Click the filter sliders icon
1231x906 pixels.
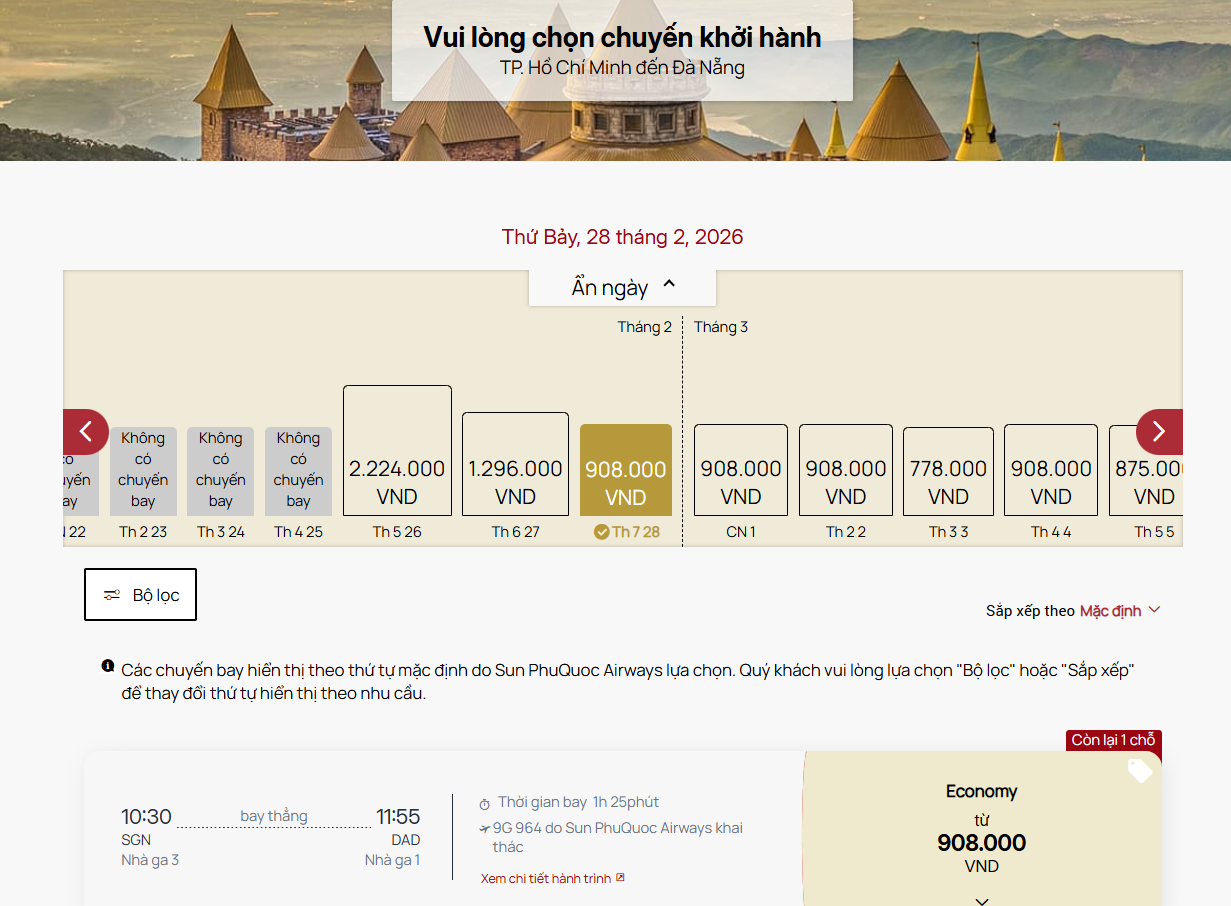112,595
